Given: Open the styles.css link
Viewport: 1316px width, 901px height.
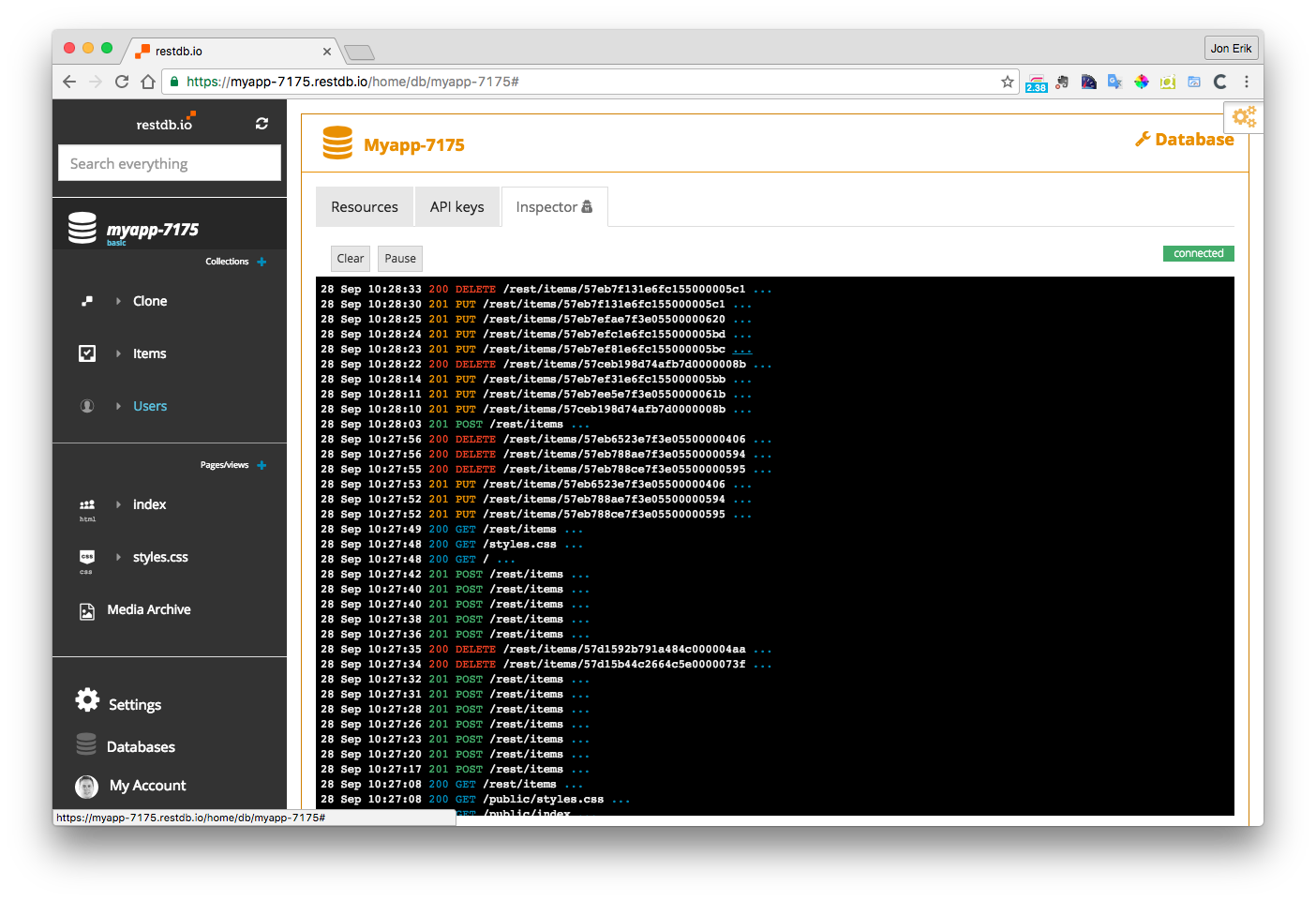Looking at the screenshot, I should pos(160,557).
